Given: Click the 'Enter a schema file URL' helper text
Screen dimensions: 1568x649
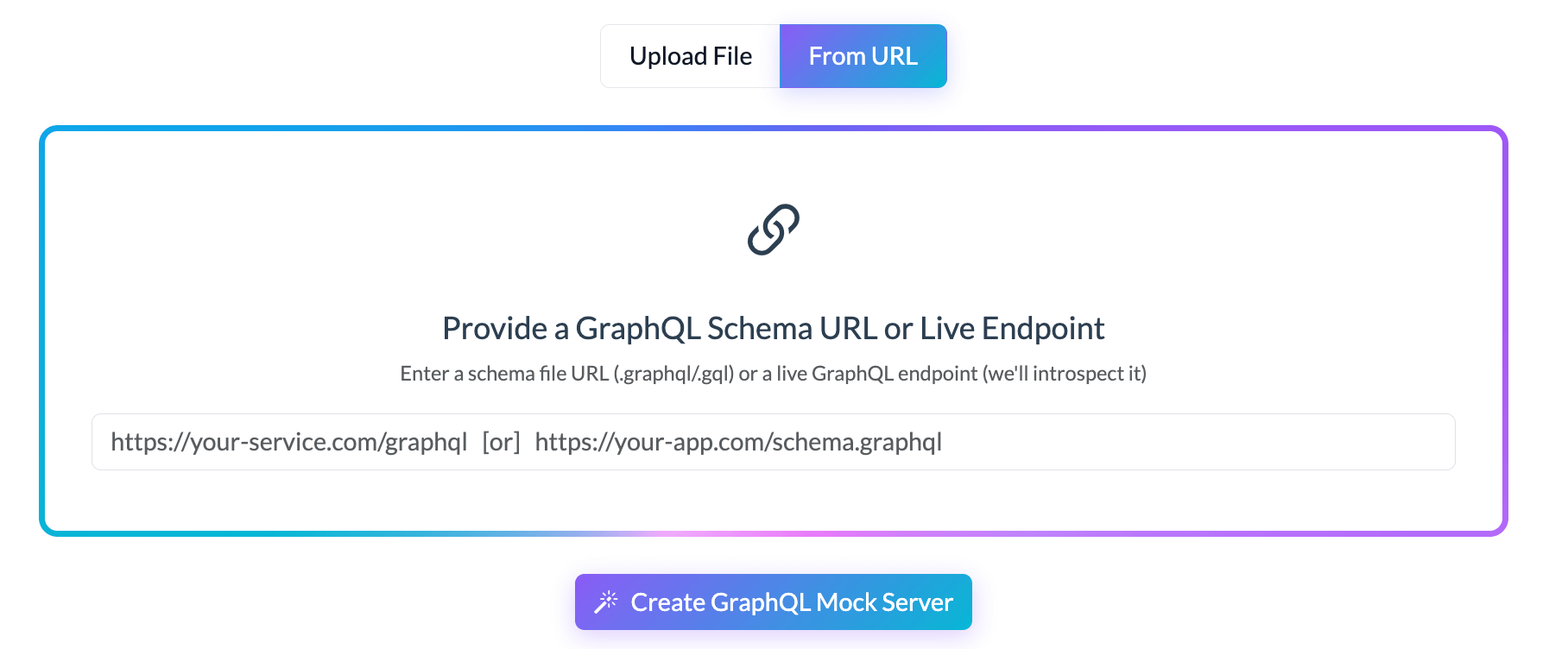Looking at the screenshot, I should click(x=773, y=374).
